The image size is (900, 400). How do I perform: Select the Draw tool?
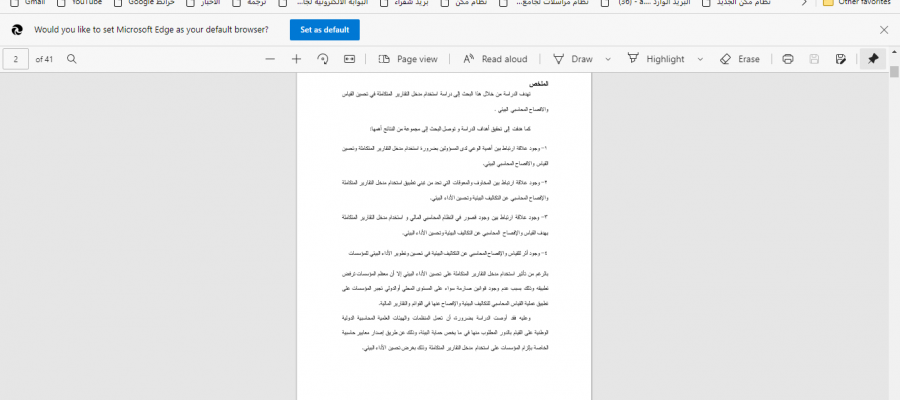tap(572, 59)
